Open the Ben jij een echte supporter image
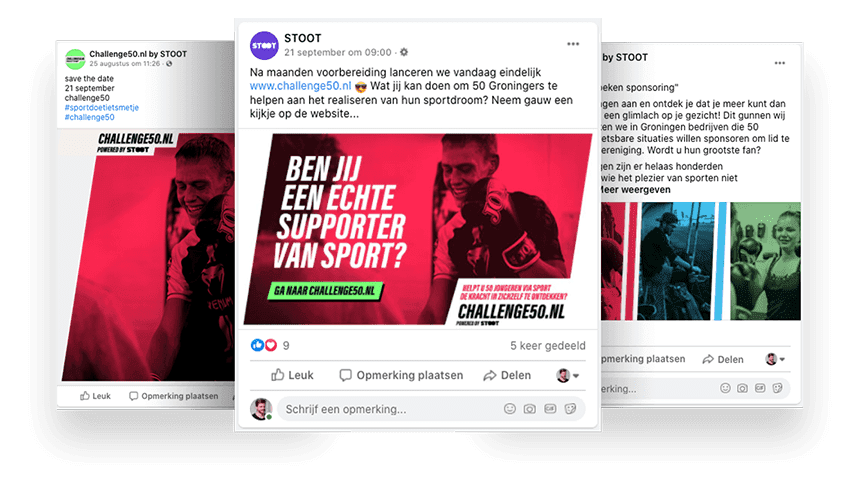Viewport: 860px width, 490px height. point(417,229)
